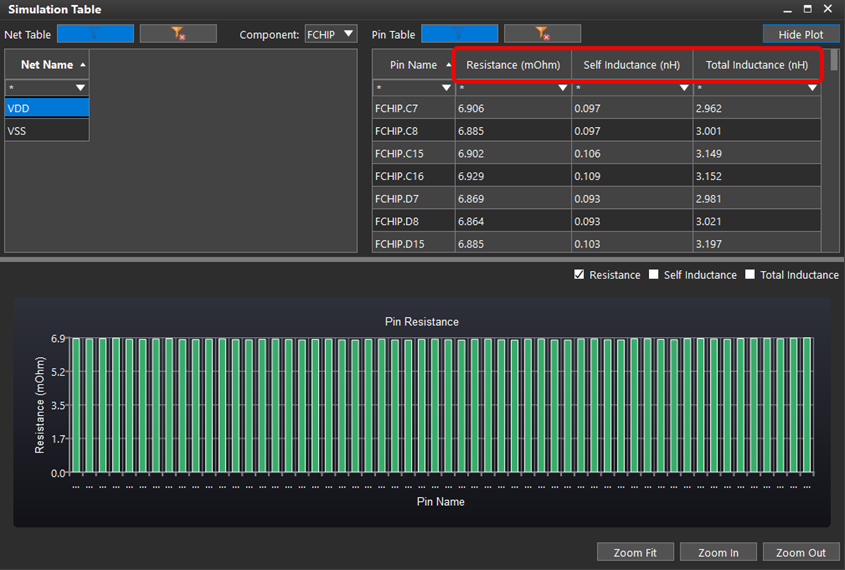Sort by the Total Inductance (nH) column header

click(756, 65)
